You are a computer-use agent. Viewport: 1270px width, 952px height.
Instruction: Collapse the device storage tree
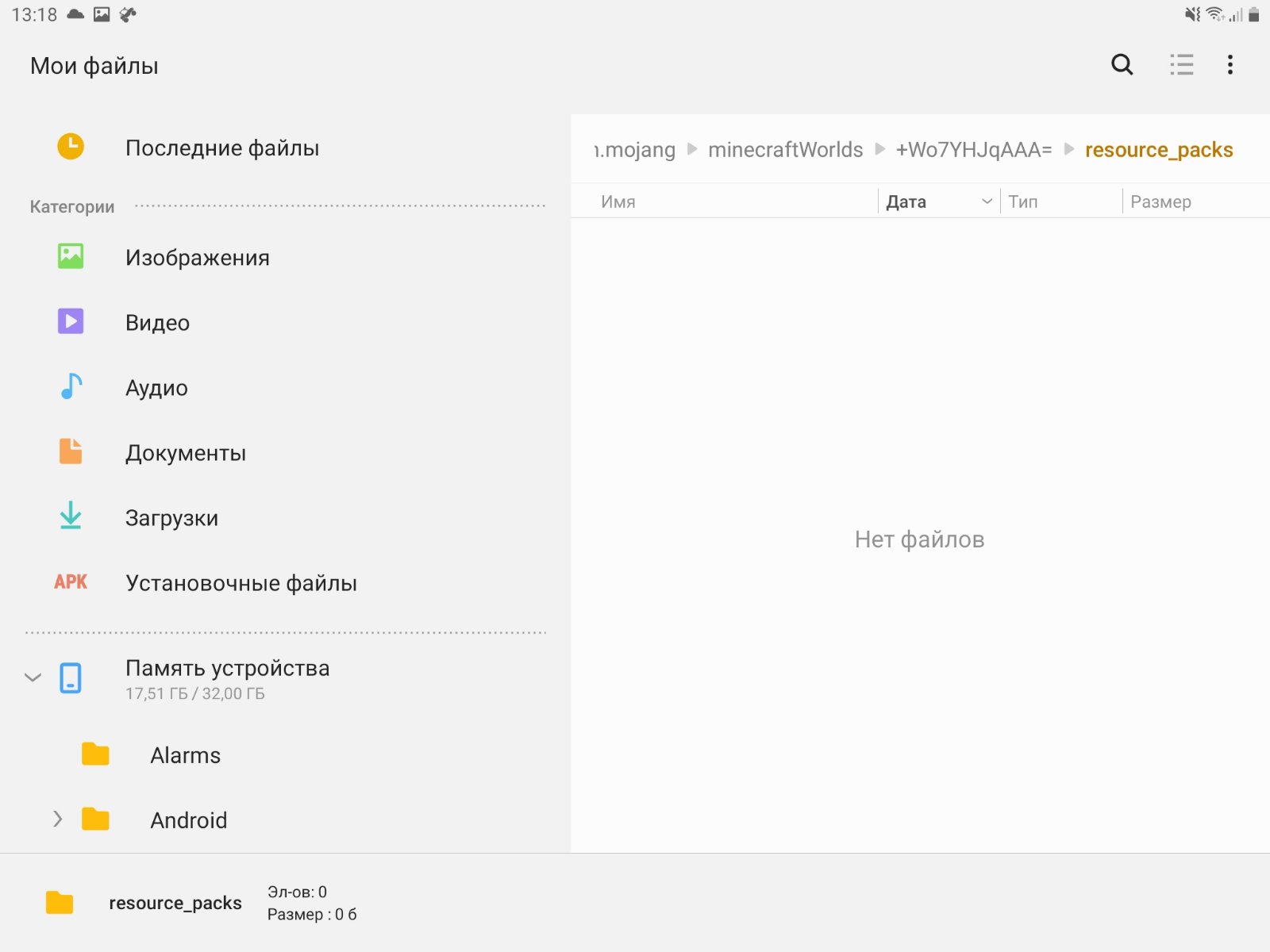click(33, 678)
